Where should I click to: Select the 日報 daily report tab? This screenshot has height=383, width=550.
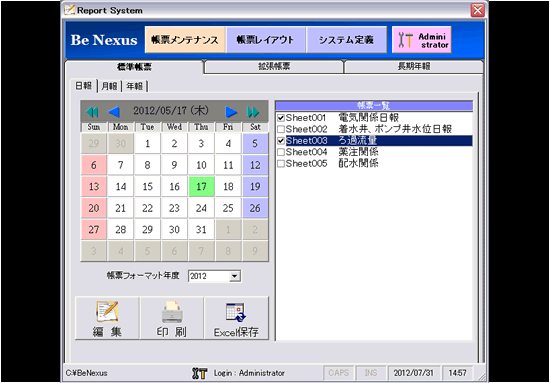click(84, 86)
